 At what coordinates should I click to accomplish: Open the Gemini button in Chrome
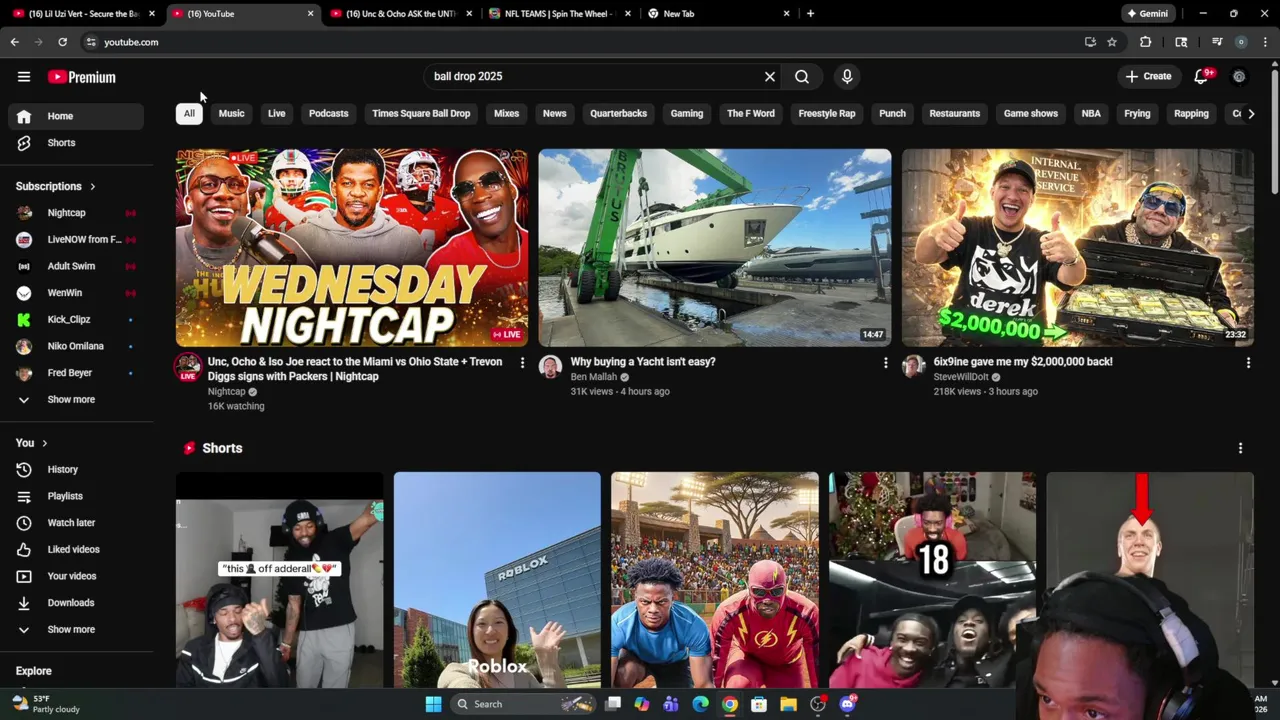point(1147,14)
